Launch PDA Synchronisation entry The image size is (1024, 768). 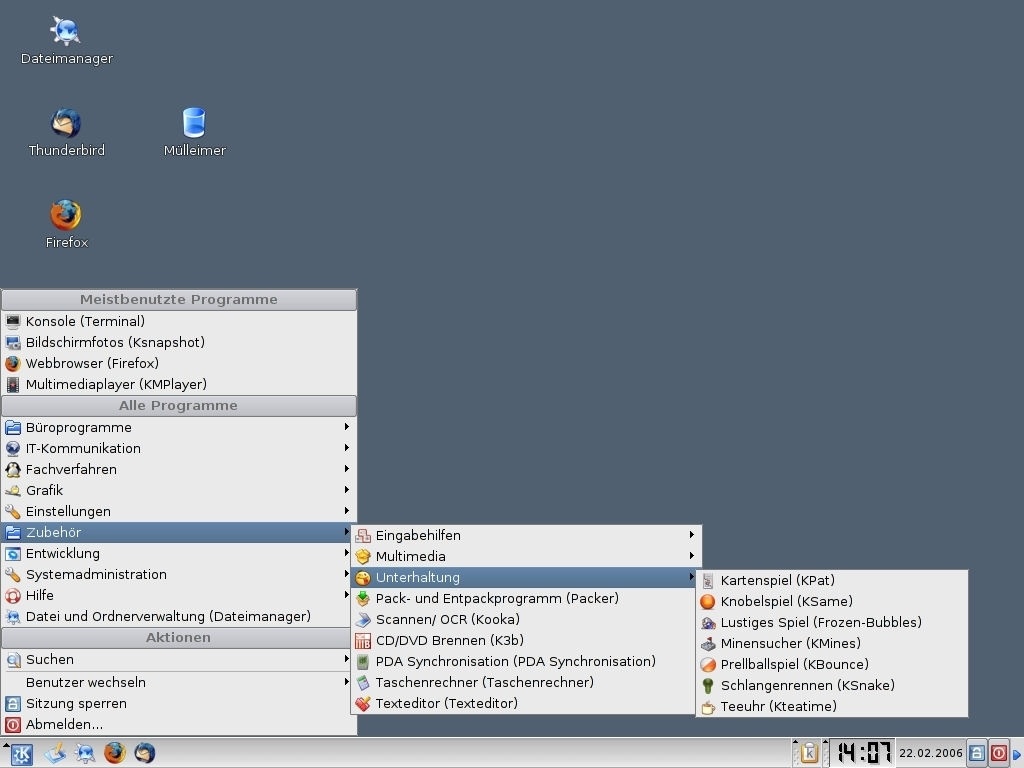click(x=526, y=661)
